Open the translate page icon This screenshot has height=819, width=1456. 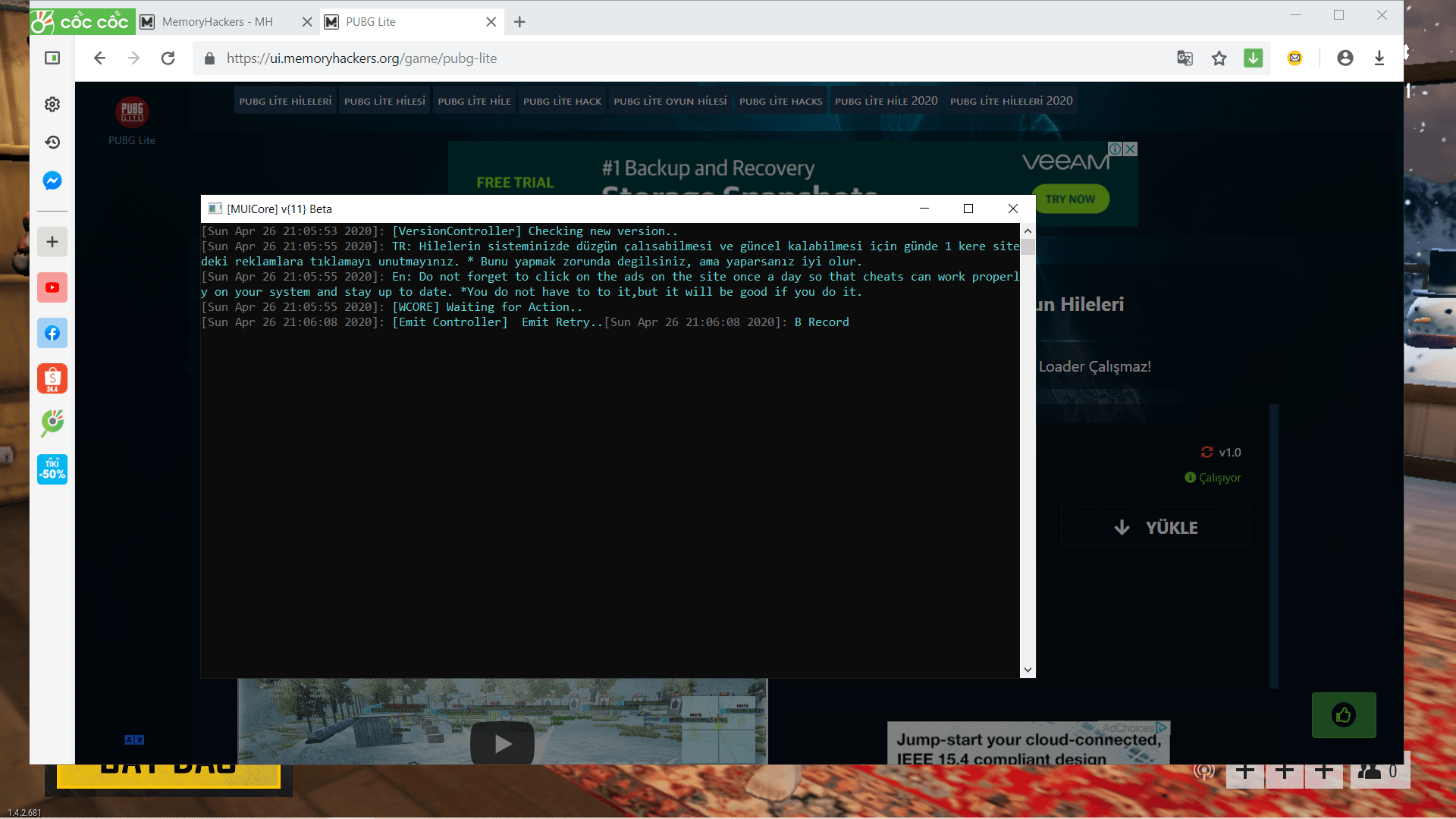[x=1185, y=58]
